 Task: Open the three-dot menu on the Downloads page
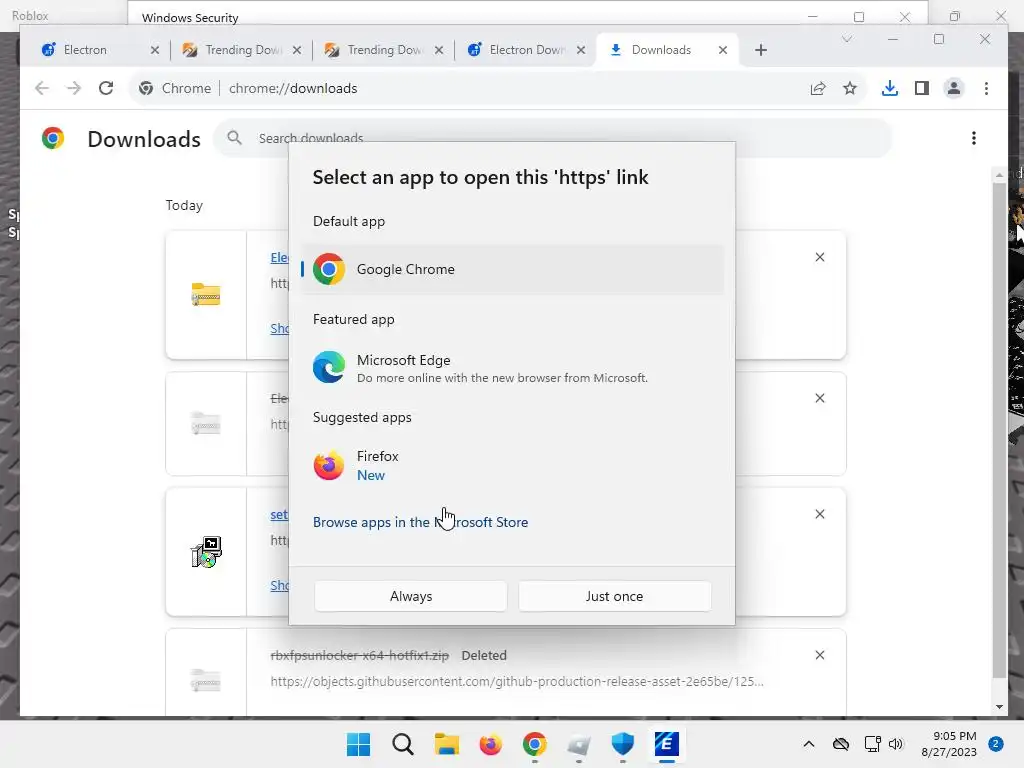coord(973,138)
